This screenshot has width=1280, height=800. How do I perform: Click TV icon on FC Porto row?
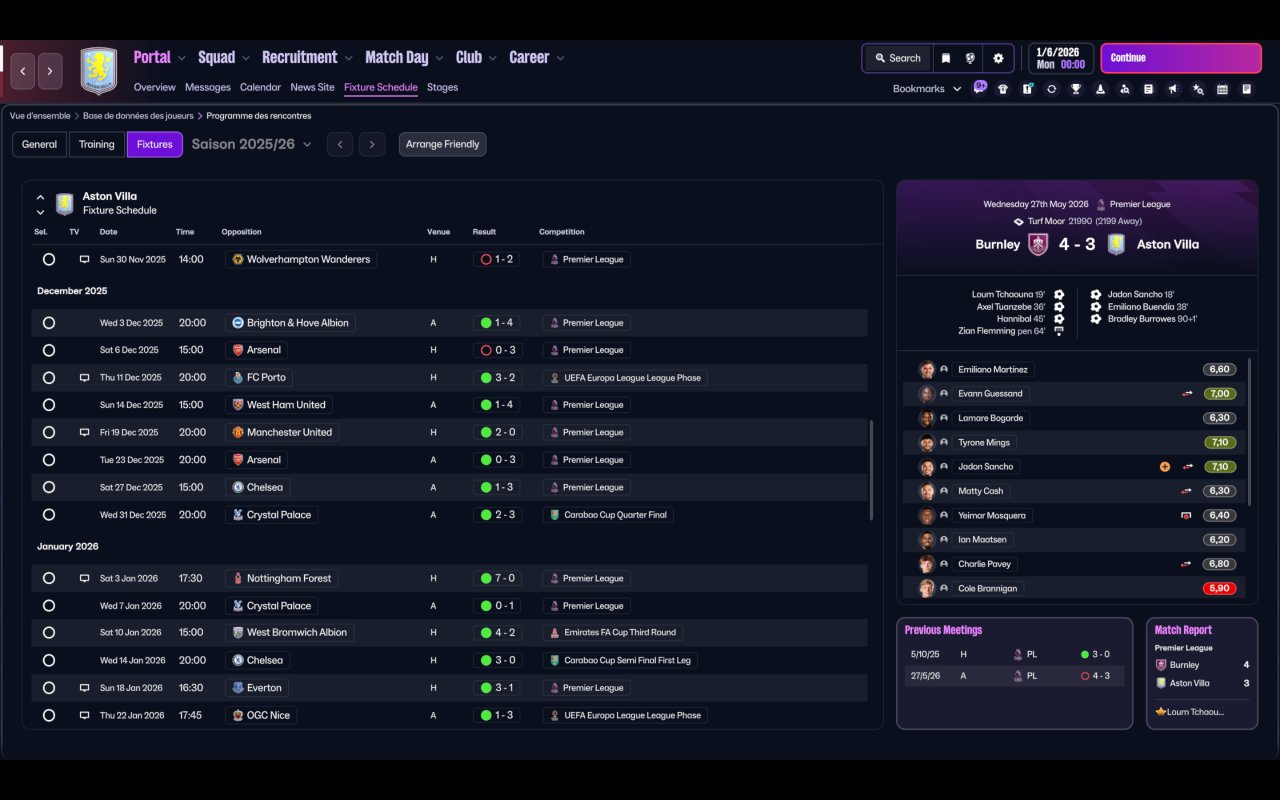coord(84,378)
